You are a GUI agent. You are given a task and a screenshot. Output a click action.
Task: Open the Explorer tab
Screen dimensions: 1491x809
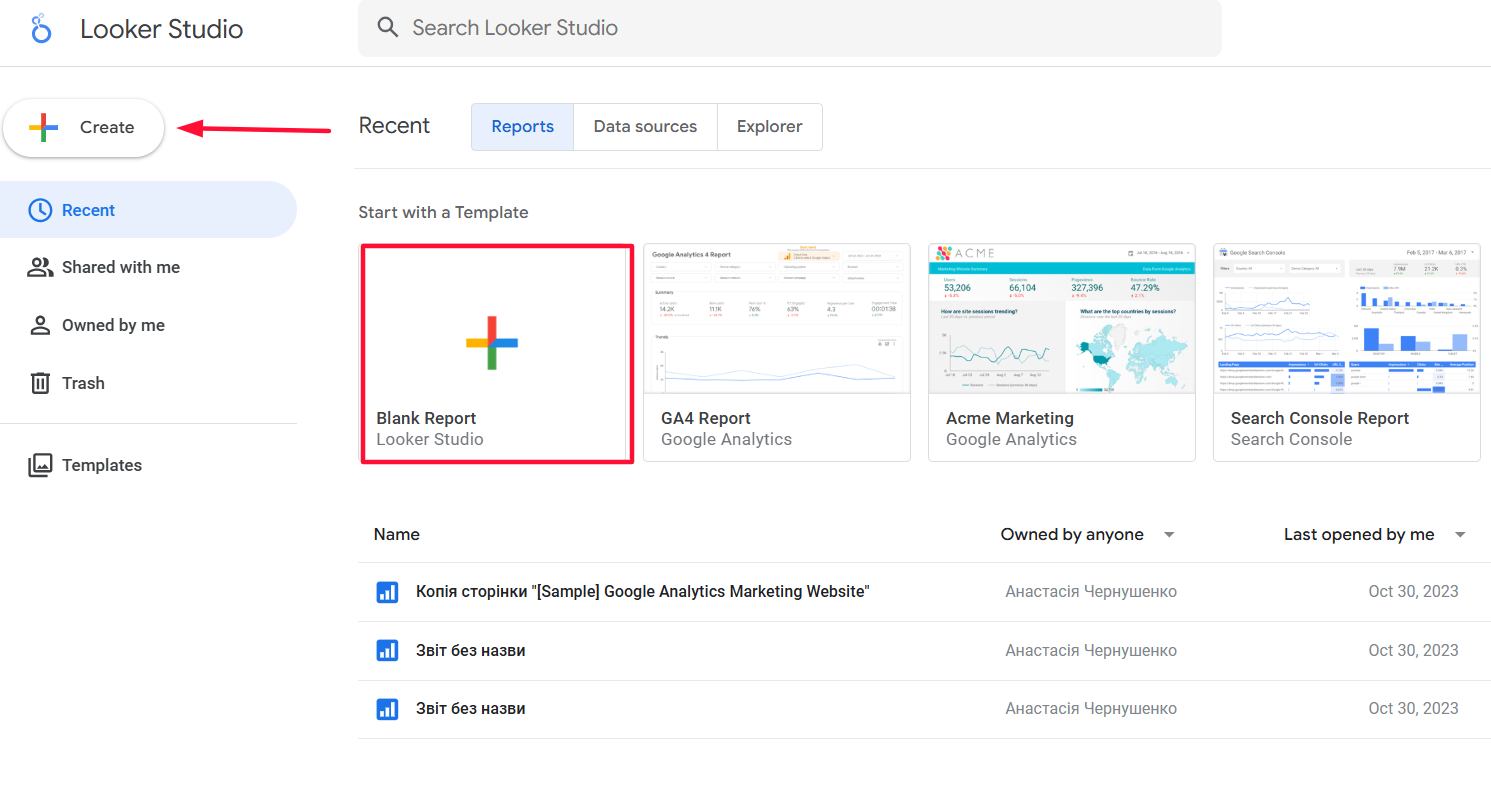[769, 126]
